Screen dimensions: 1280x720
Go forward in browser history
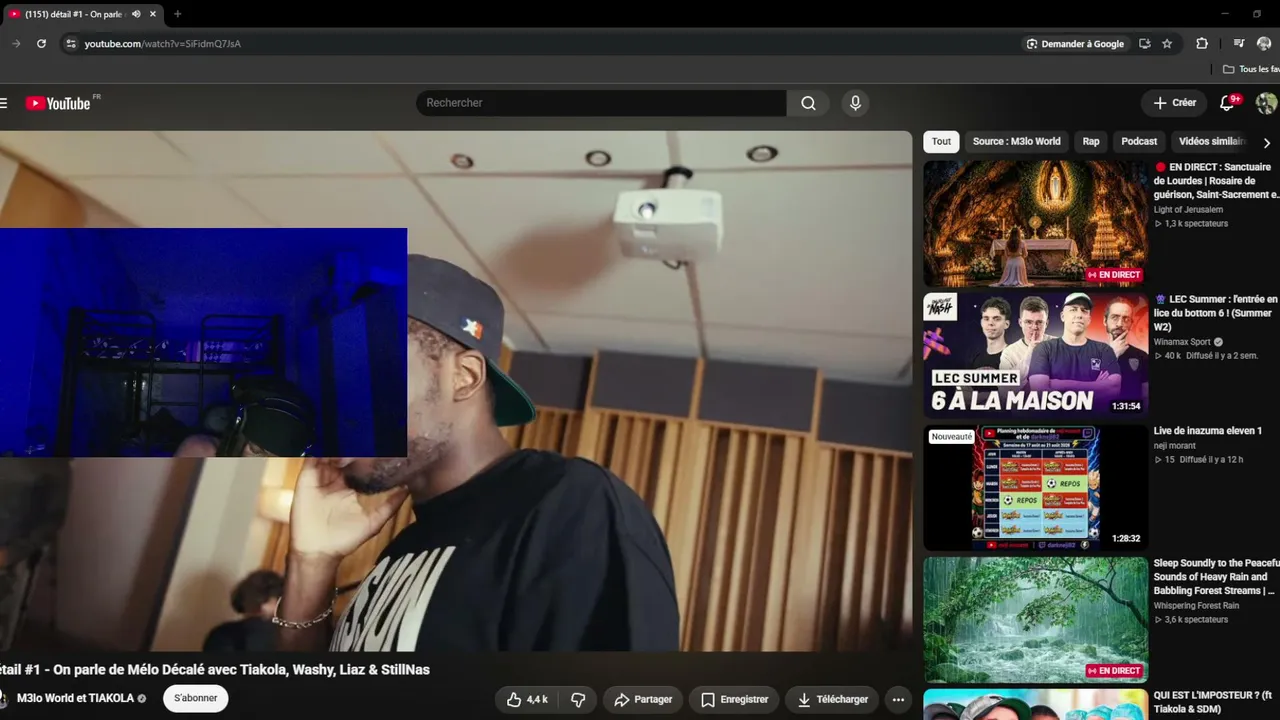pyautogui.click(x=15, y=44)
